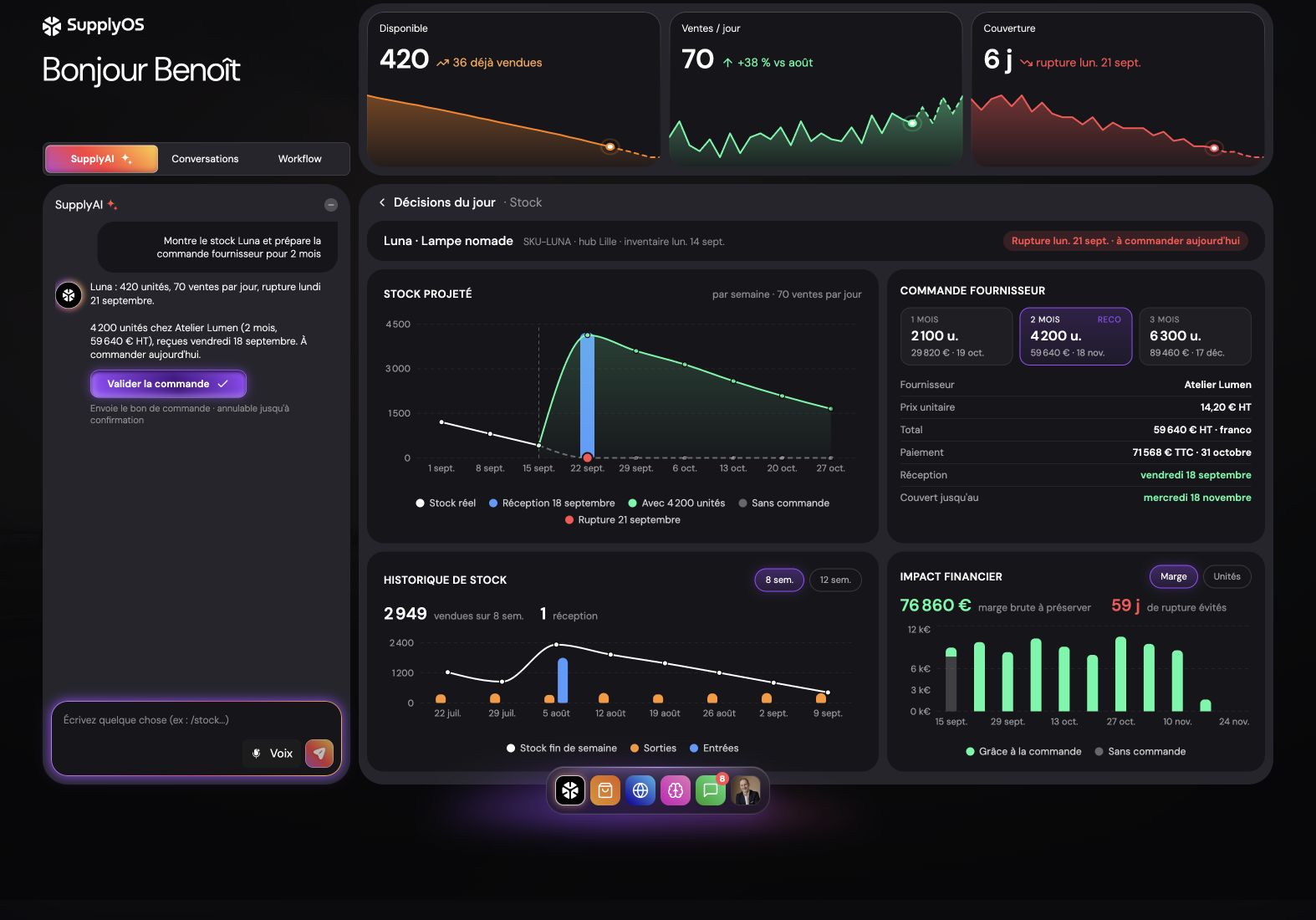The height and width of the screenshot is (920, 1316).
Task: Select the 2 mois 4 200 u. option
Action: click(x=1076, y=336)
